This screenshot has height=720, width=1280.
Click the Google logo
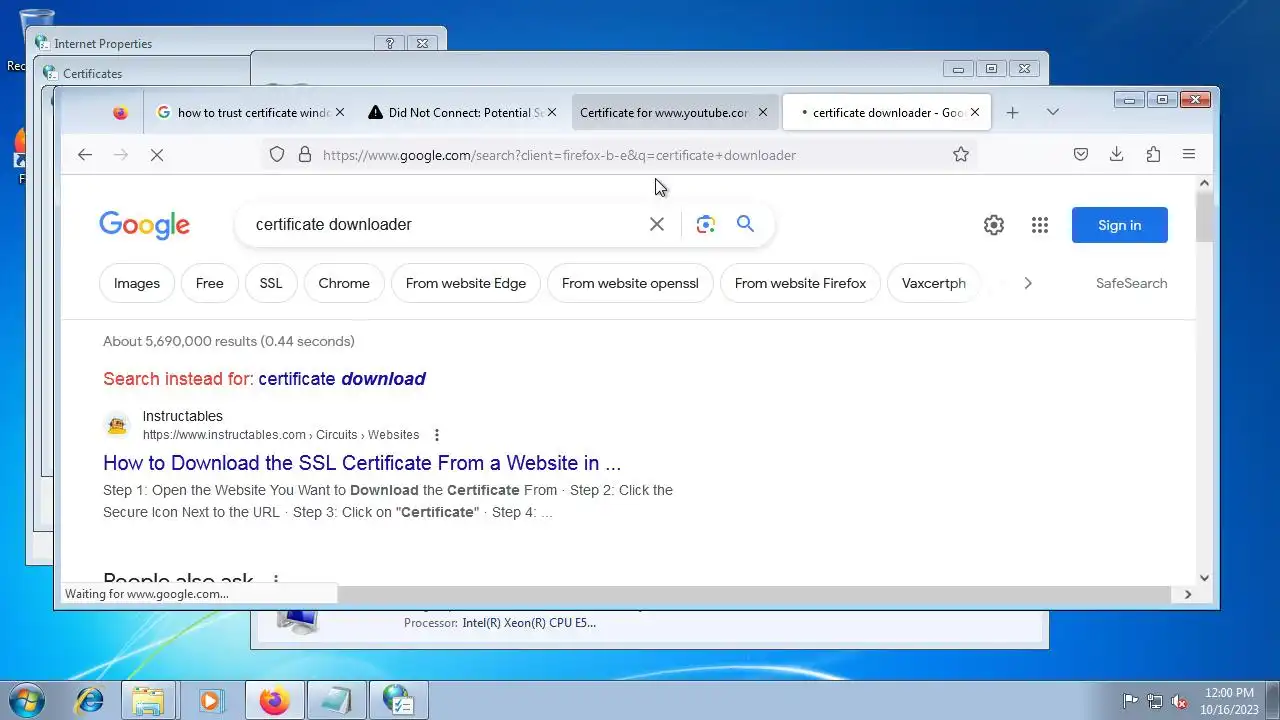[x=145, y=225]
